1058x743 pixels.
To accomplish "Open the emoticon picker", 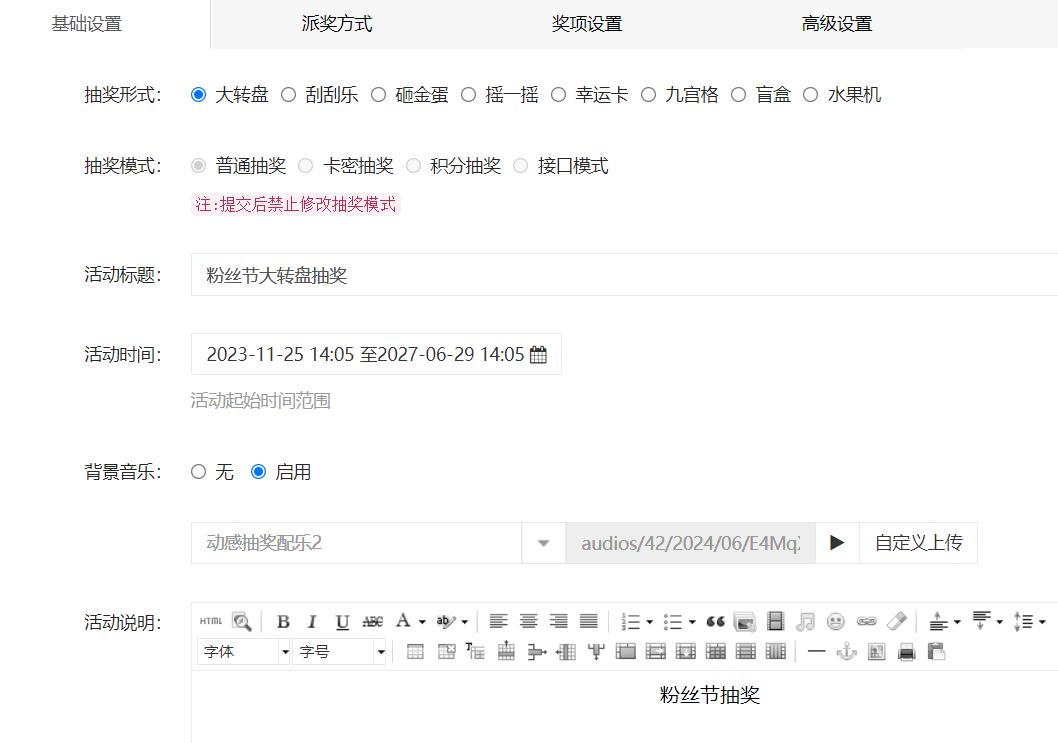I will coord(835,622).
